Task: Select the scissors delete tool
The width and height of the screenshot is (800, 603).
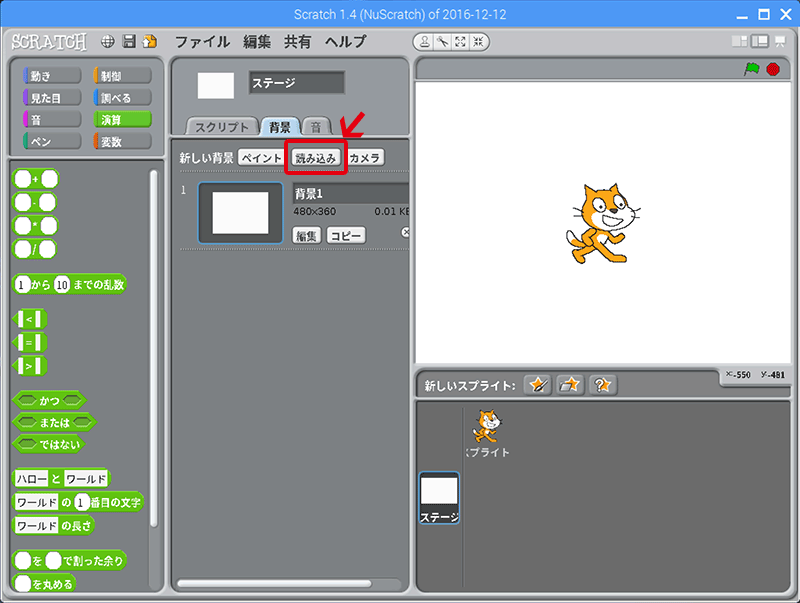Action: tap(442, 42)
